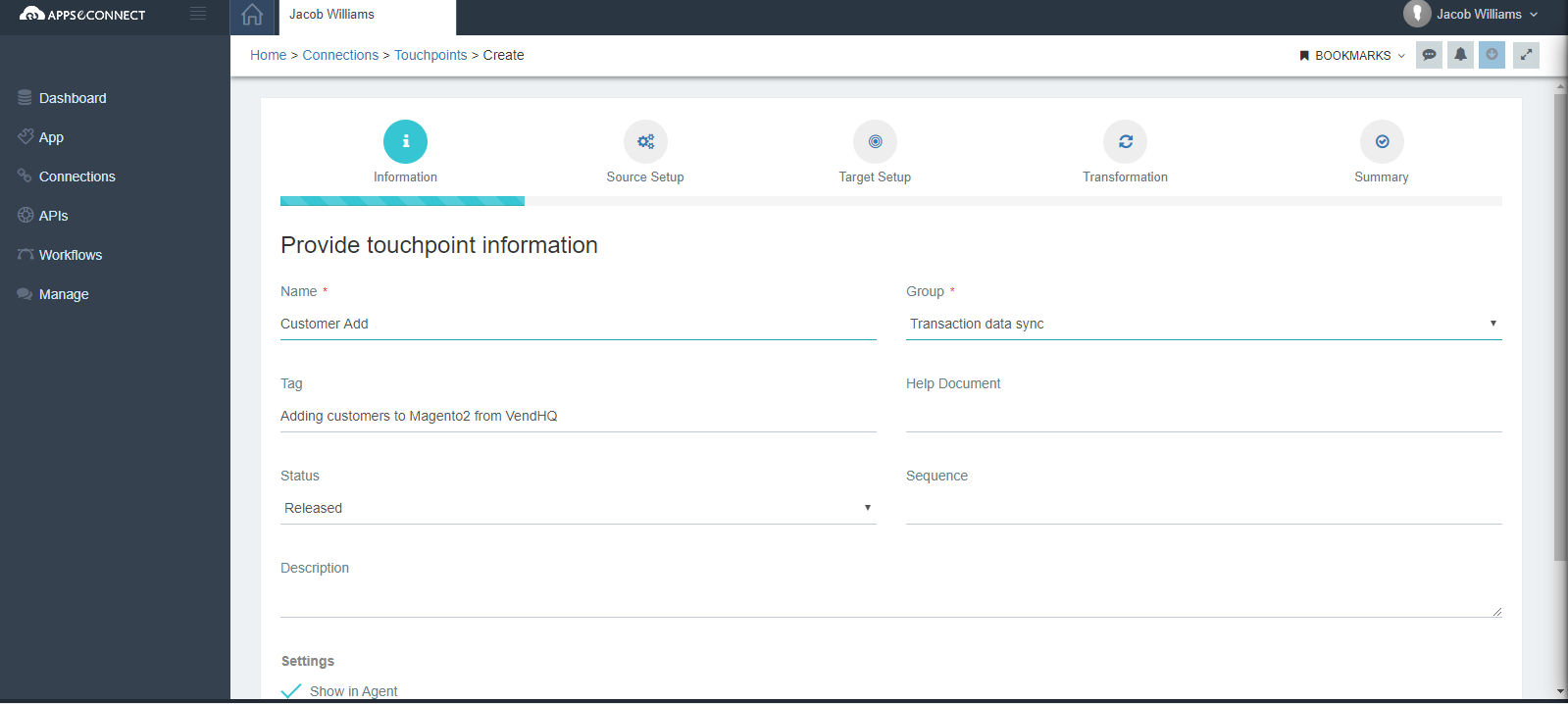Click the Target Setup step icon

pos(875,141)
